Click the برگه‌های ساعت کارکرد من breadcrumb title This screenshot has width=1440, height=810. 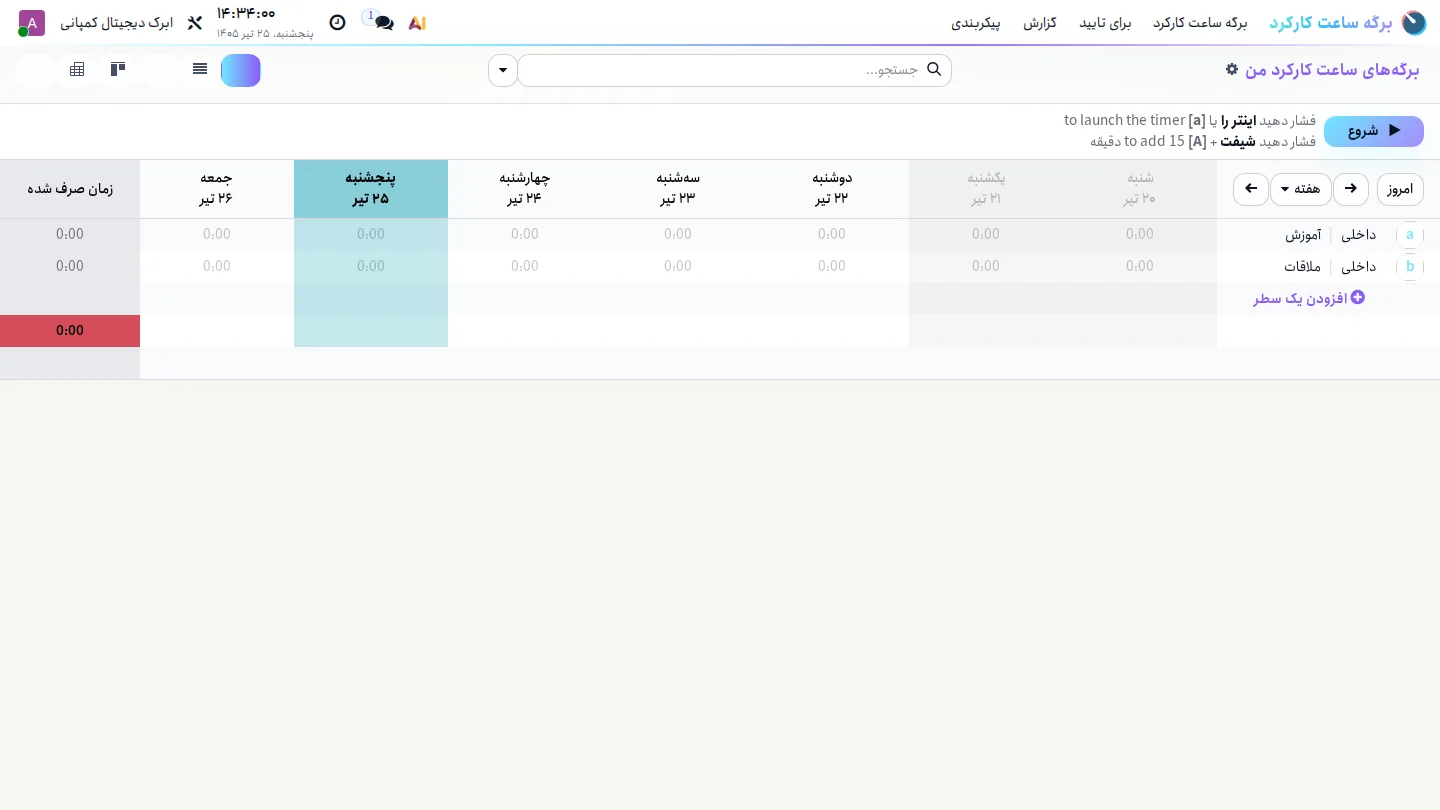point(1332,70)
